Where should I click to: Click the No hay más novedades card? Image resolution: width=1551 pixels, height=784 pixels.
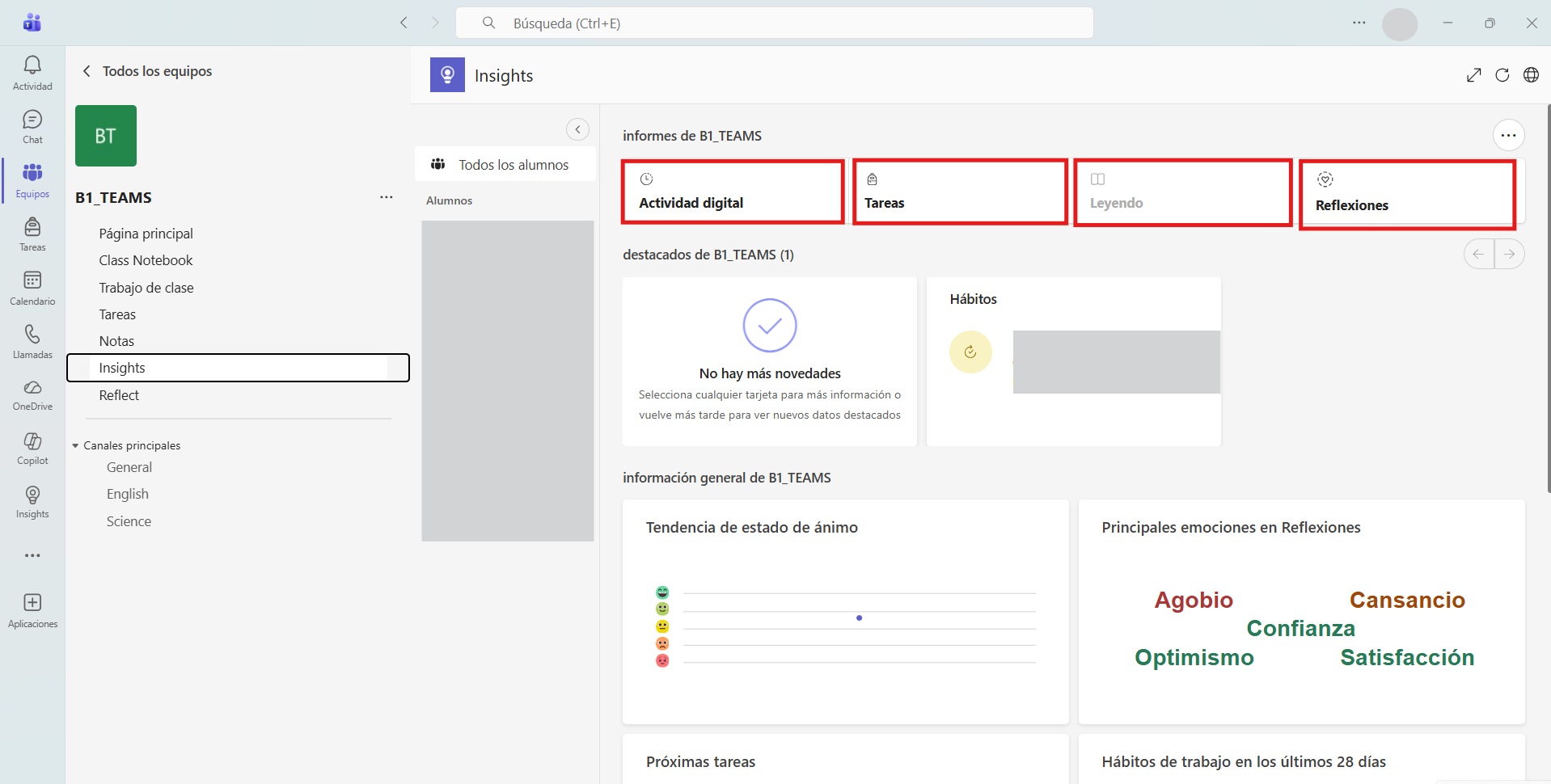click(x=769, y=361)
